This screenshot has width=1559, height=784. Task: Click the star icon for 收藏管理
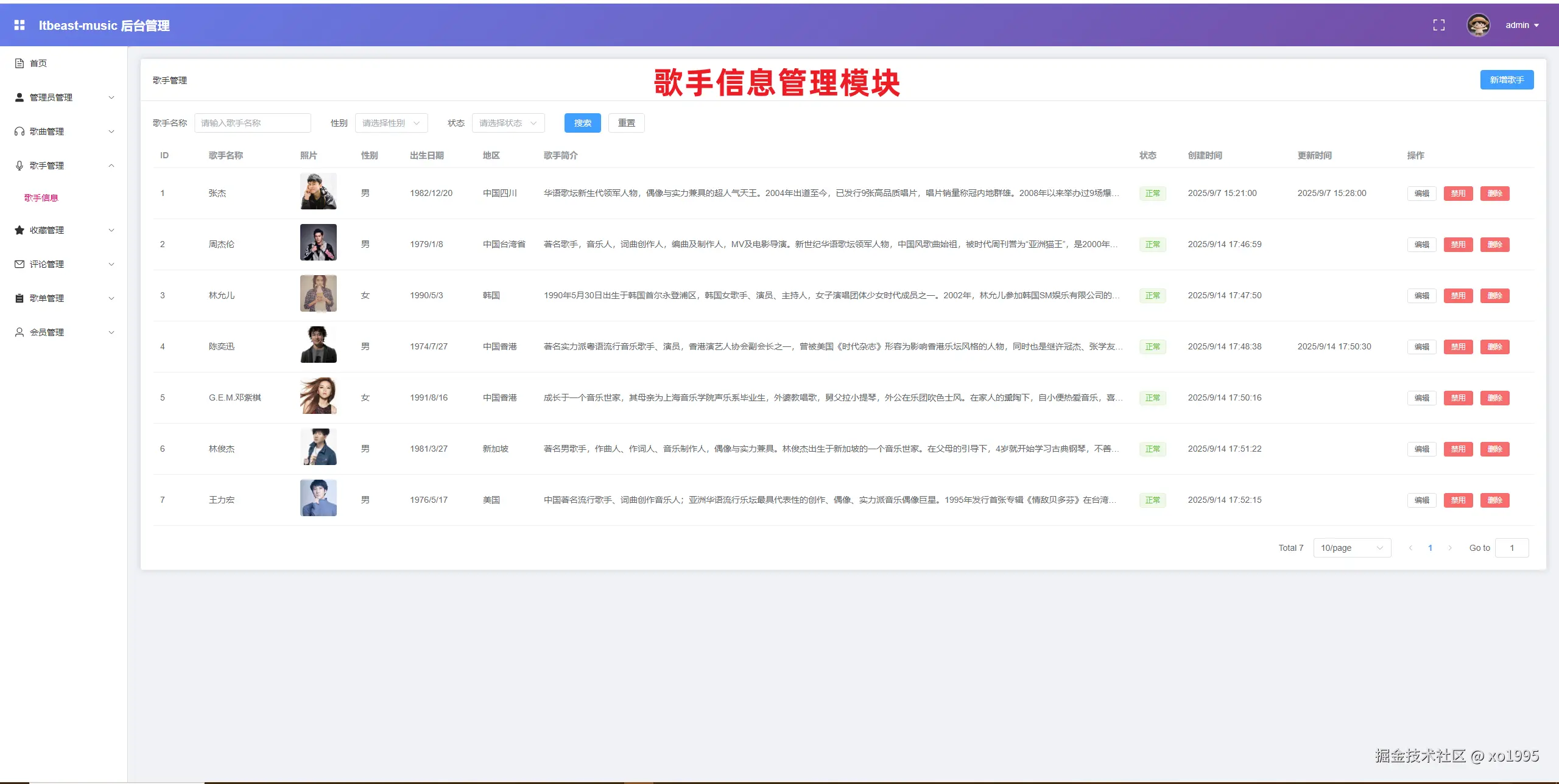pyautogui.click(x=19, y=230)
